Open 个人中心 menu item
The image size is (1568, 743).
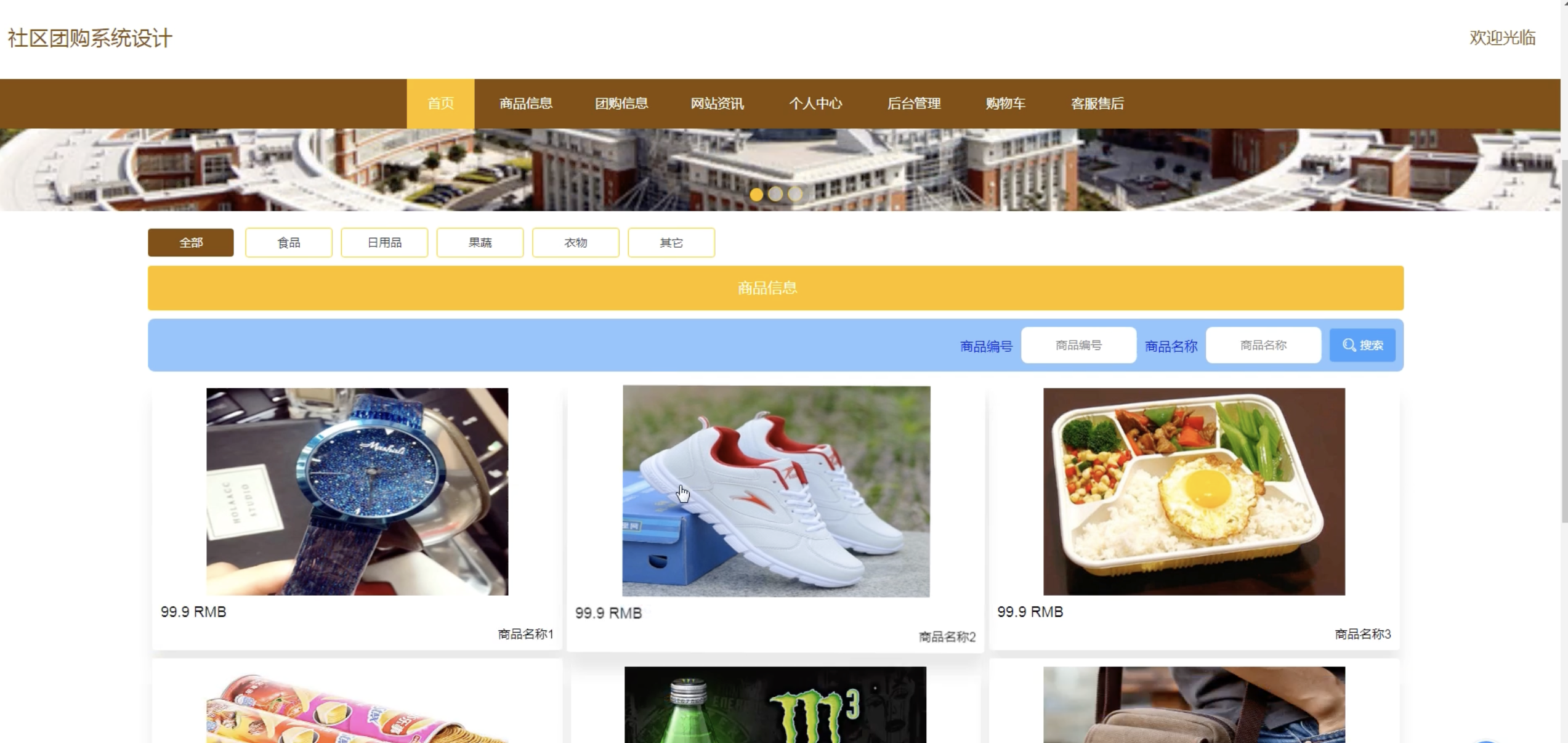[815, 104]
